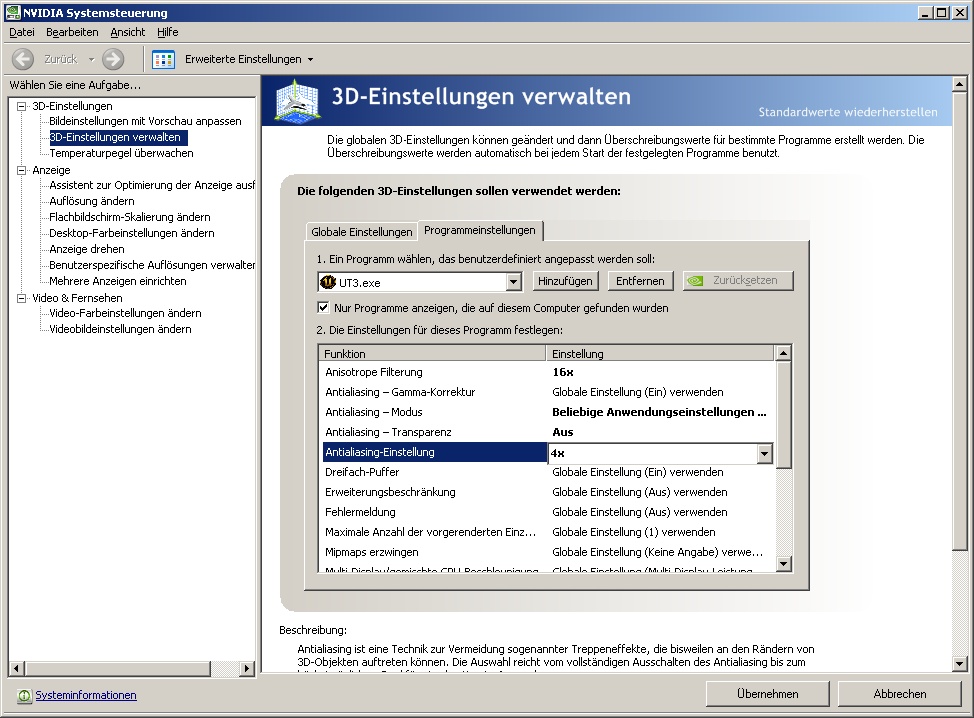
Task: Click settings list scroll-up arrow
Action: (x=783, y=353)
